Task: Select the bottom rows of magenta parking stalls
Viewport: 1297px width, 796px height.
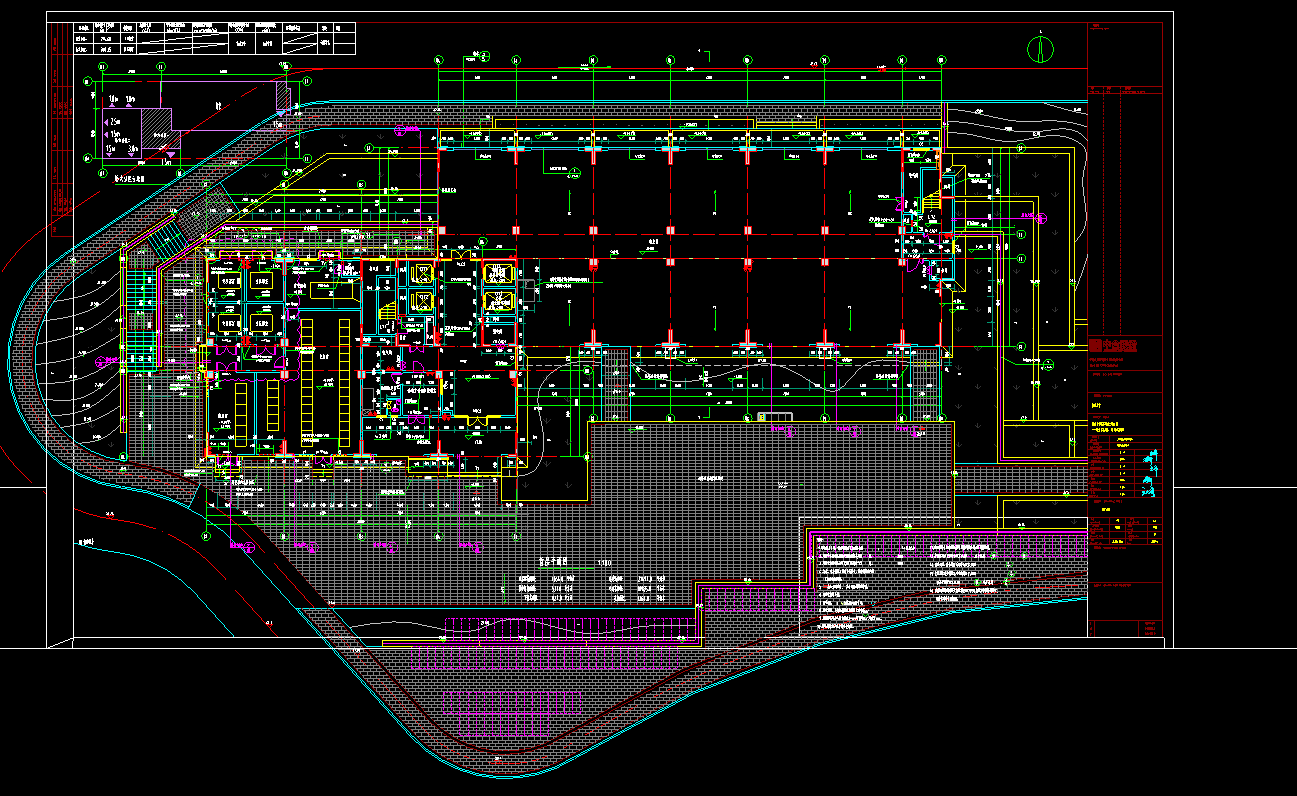Action: coord(510,701)
